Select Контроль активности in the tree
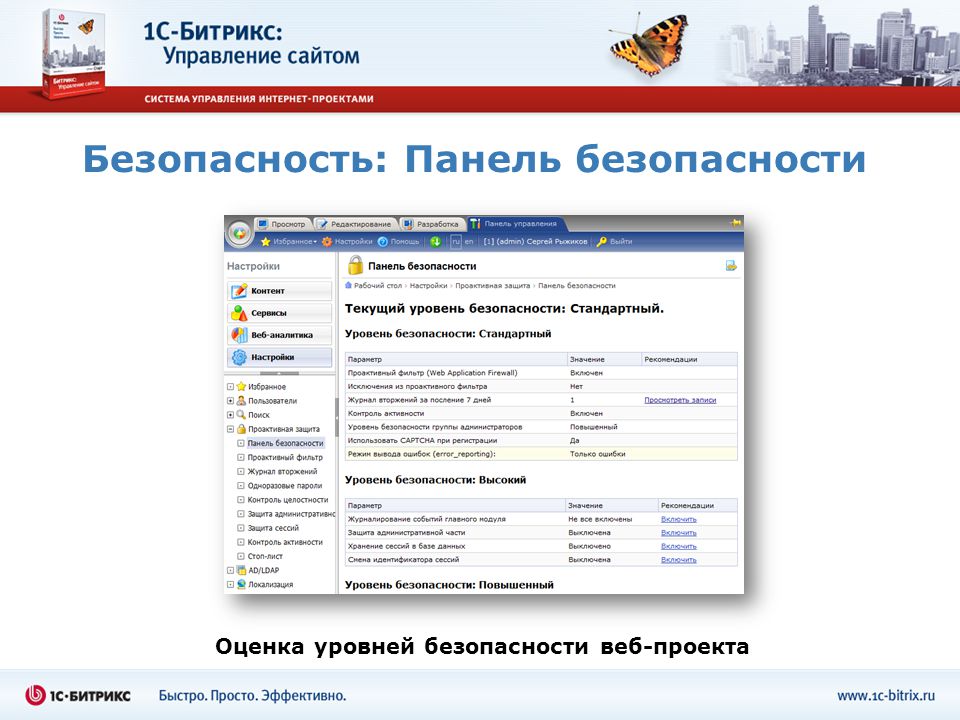The image size is (960, 720). coord(285,542)
